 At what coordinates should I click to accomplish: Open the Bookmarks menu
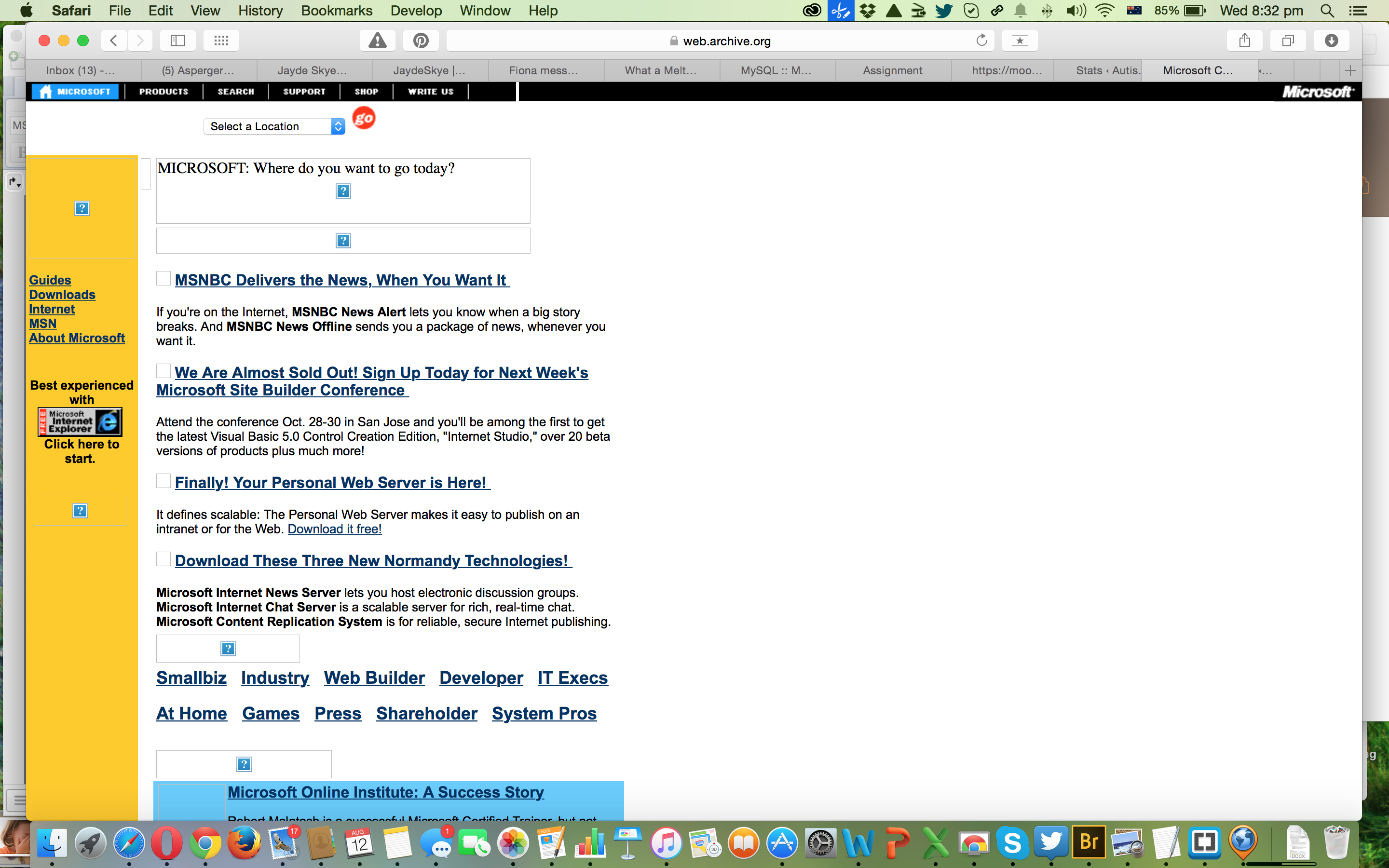pos(336,10)
